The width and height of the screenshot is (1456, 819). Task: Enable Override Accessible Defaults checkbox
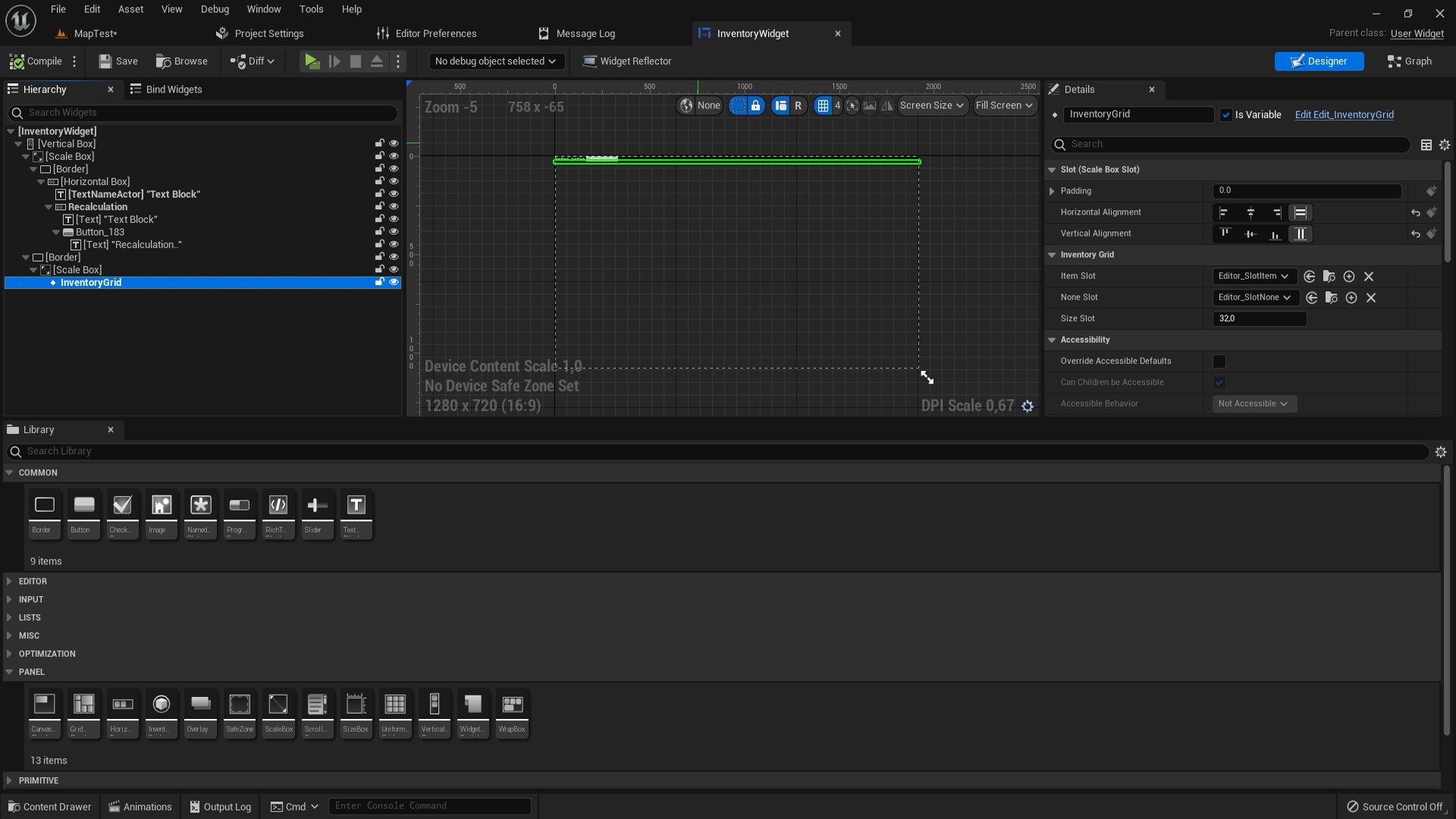(x=1219, y=362)
